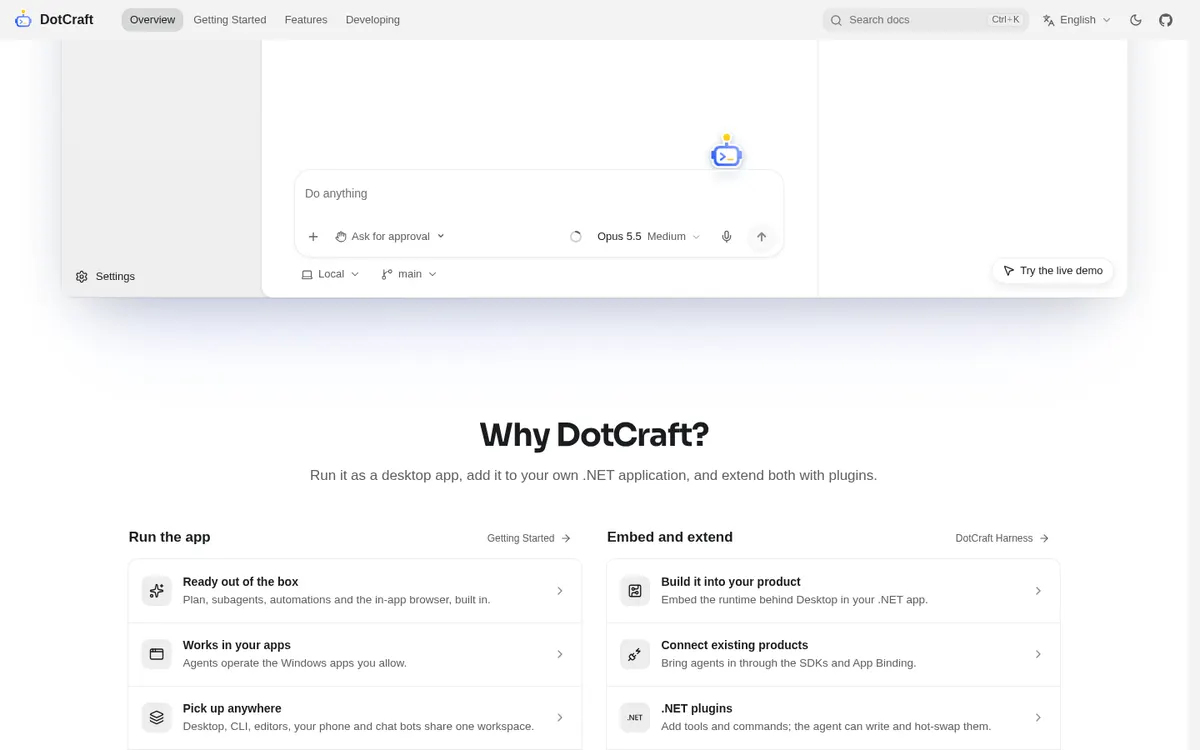This screenshot has width=1200, height=750.
Task: Click the icon for Build it into your product
Action: pyautogui.click(x=635, y=591)
